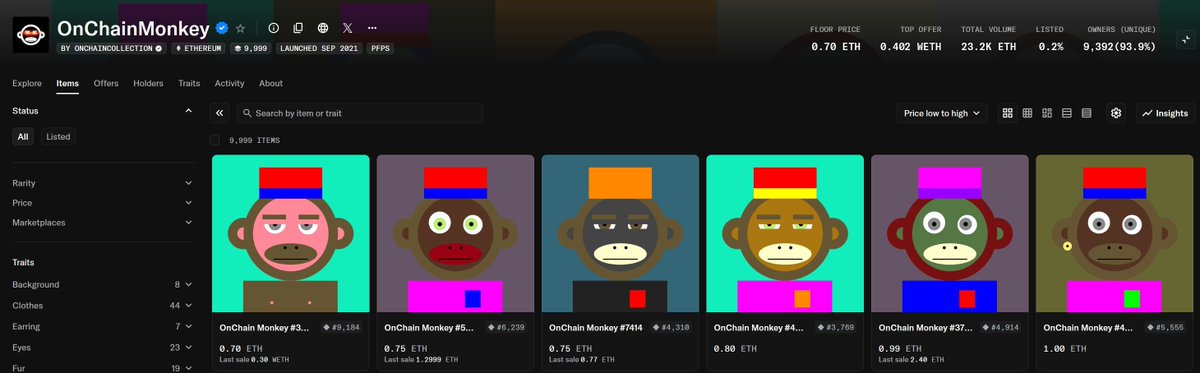Switch to table view
This screenshot has width=1200, height=373.
coord(1087,113)
